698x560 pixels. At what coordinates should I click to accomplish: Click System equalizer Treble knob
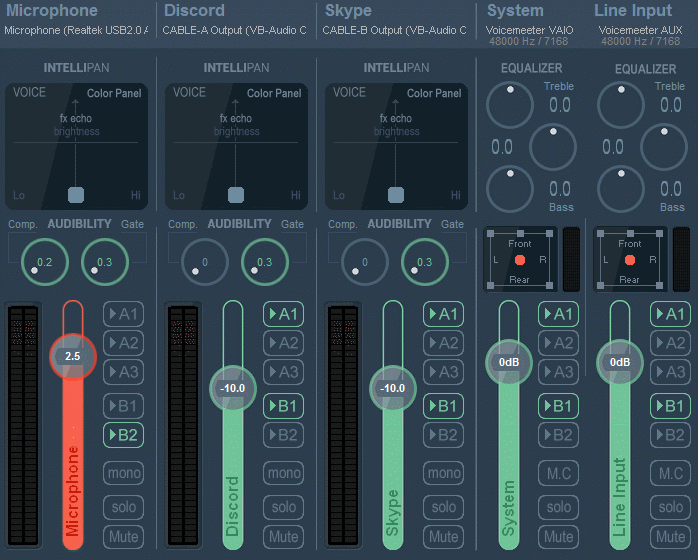coord(510,105)
